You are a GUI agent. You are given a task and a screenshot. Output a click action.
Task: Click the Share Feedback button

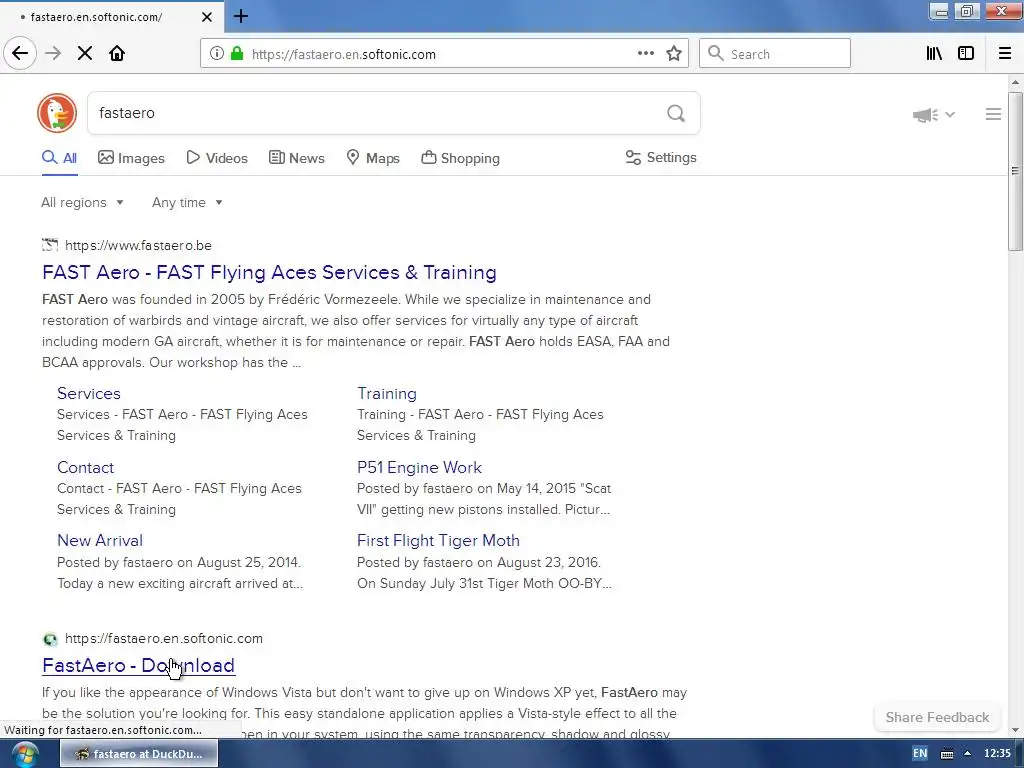(x=937, y=718)
